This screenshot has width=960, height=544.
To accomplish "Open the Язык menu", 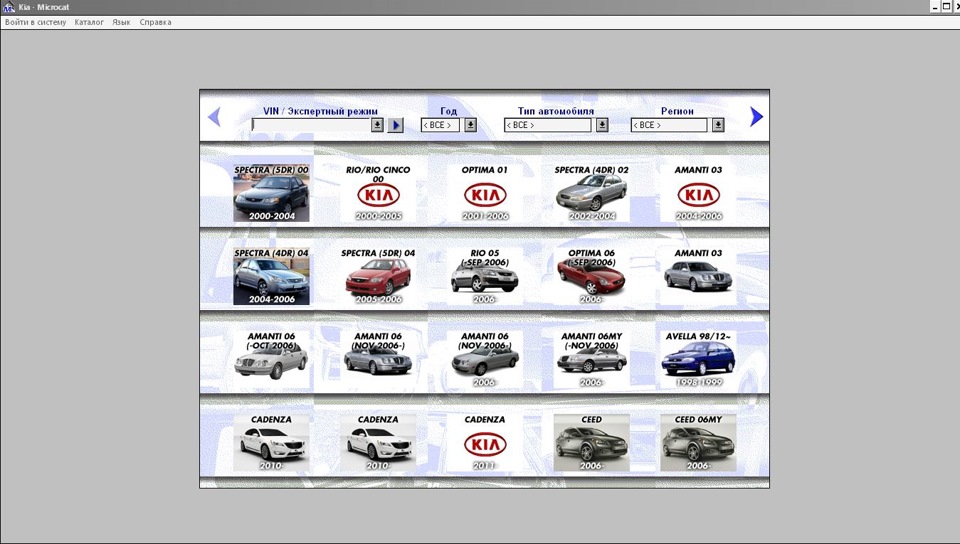I will pos(121,22).
